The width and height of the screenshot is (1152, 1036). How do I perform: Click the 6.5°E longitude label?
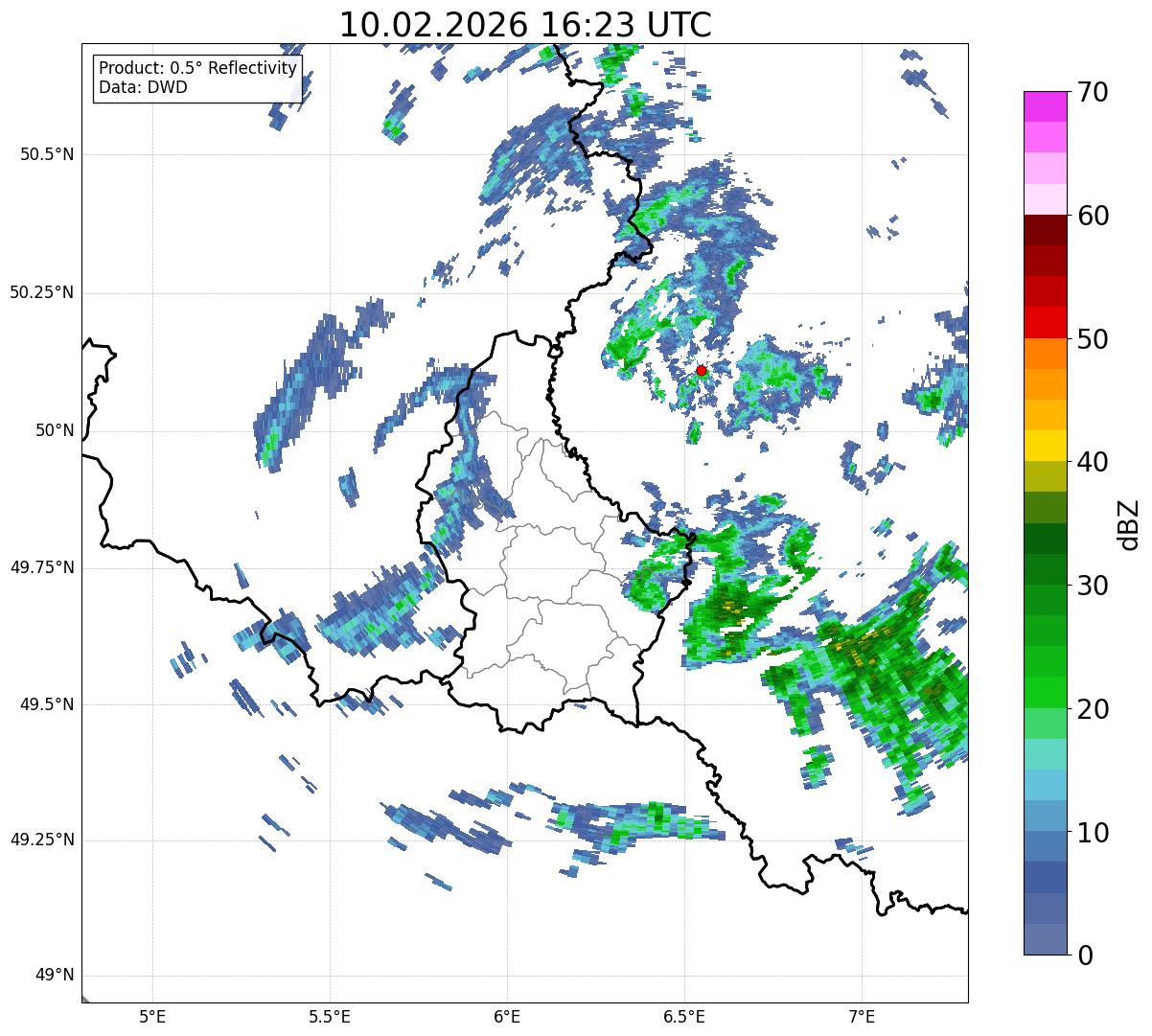point(684,1017)
